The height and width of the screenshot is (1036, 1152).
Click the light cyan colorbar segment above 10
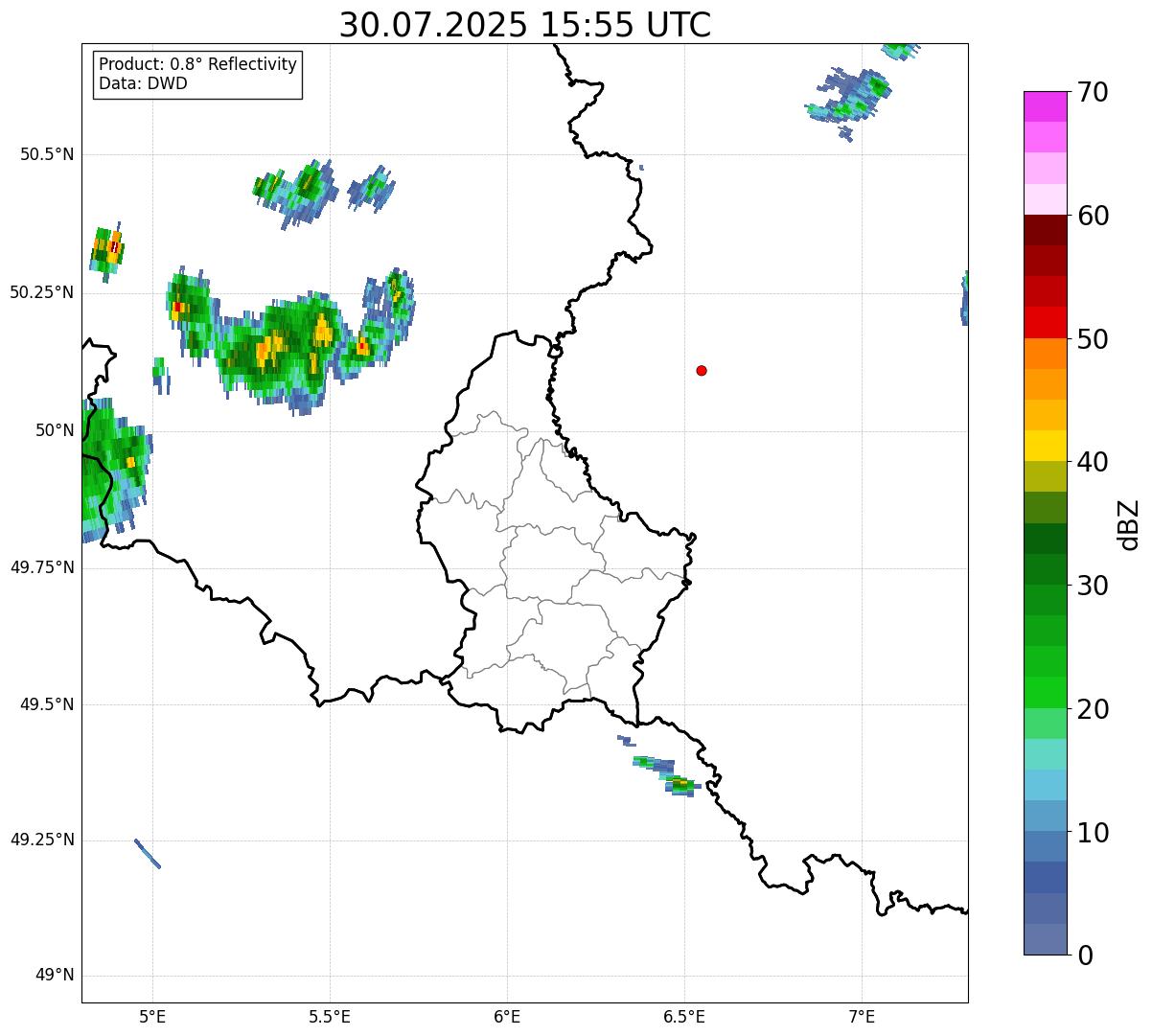point(1045,785)
